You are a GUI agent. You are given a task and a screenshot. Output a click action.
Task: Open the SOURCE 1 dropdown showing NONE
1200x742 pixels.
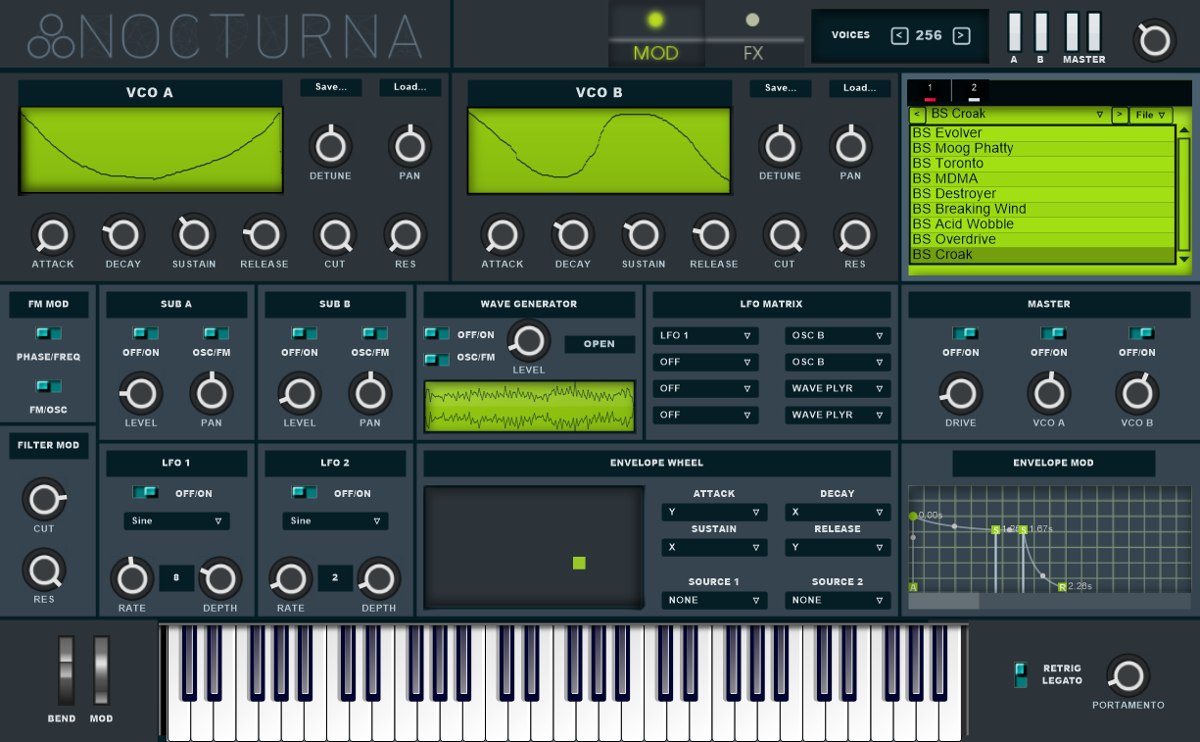pyautogui.click(x=713, y=600)
